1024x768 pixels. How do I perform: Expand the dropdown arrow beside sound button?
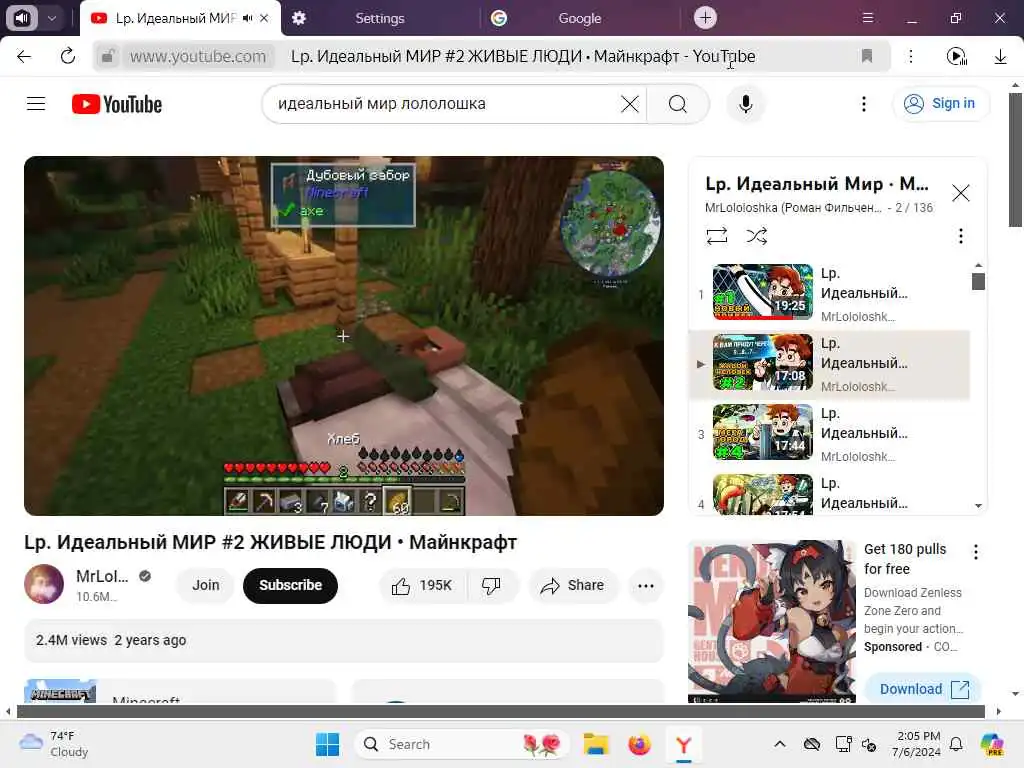coord(52,18)
